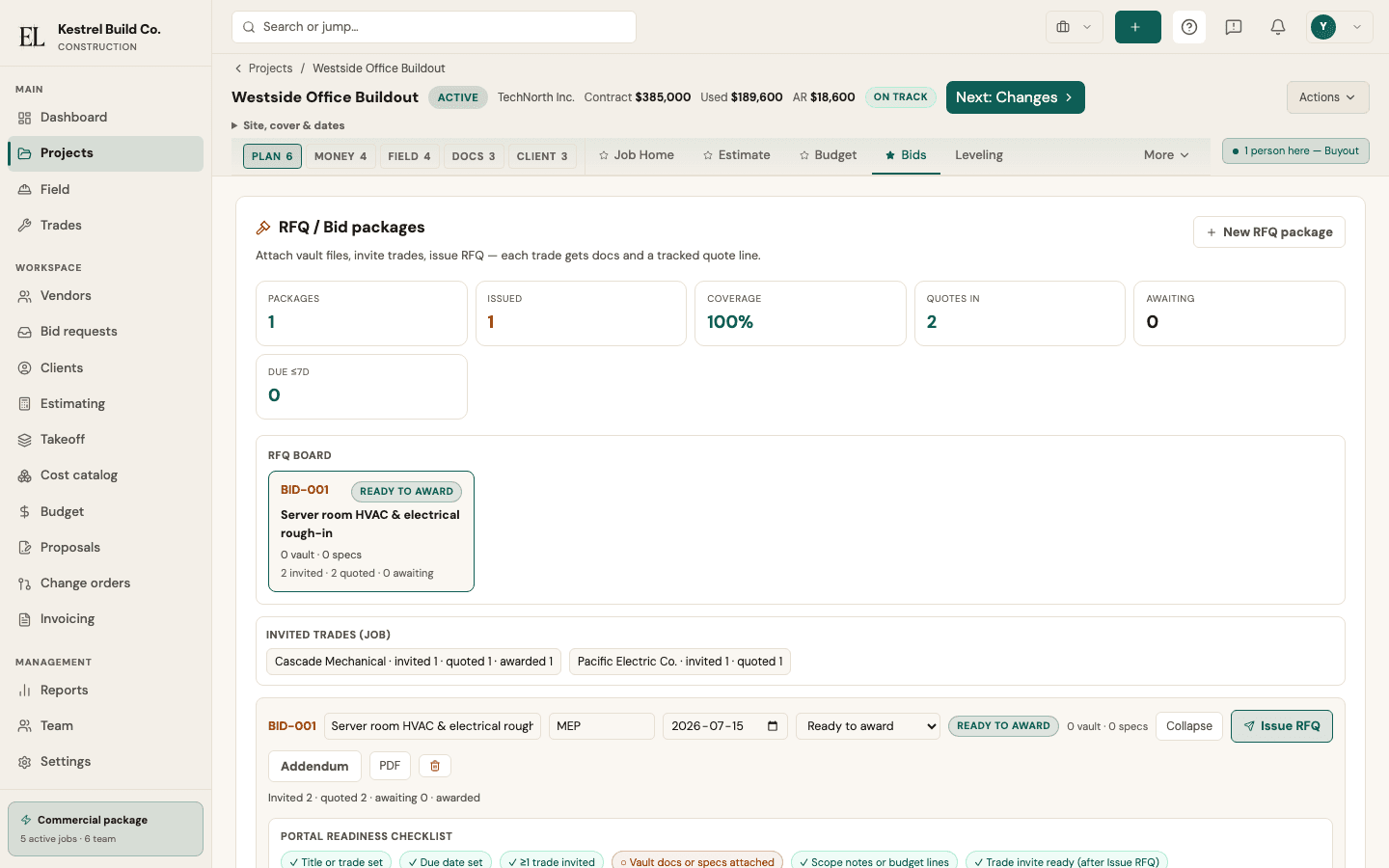Select the MONEY 4 group pill
The height and width of the screenshot is (868, 1389).
click(x=340, y=156)
